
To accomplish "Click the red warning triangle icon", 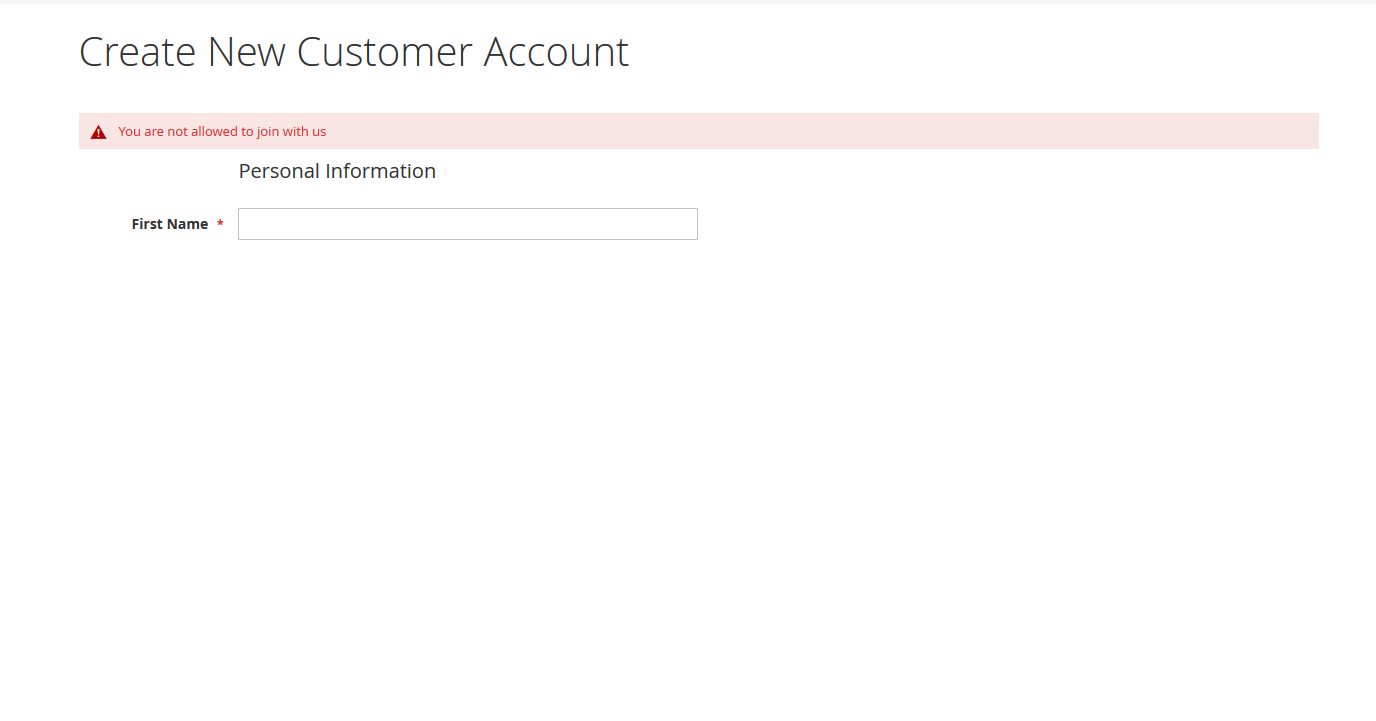I will coord(98,132).
